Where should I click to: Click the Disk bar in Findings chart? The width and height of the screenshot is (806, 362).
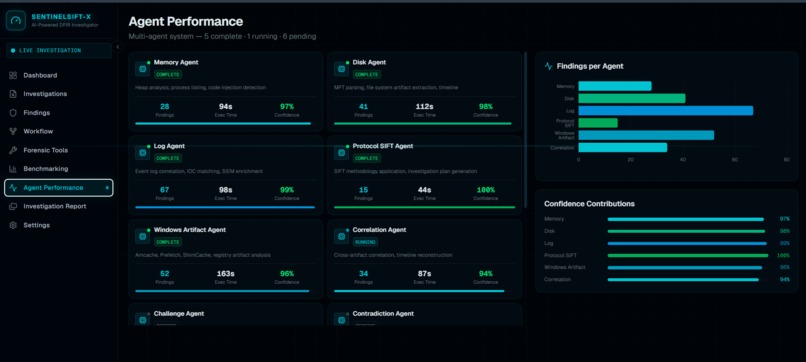(x=632, y=98)
